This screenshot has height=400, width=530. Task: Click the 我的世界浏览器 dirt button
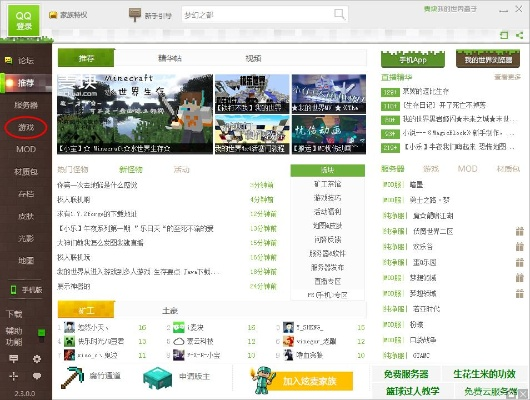click(x=488, y=59)
